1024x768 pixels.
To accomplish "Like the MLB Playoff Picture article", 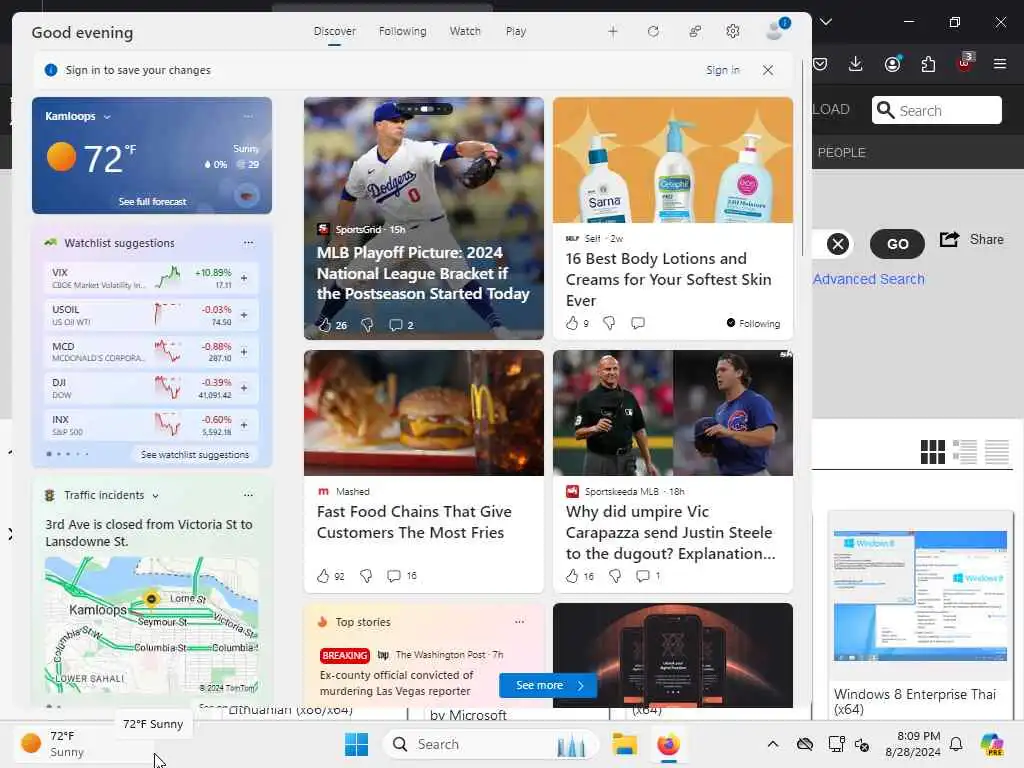I will (325, 325).
